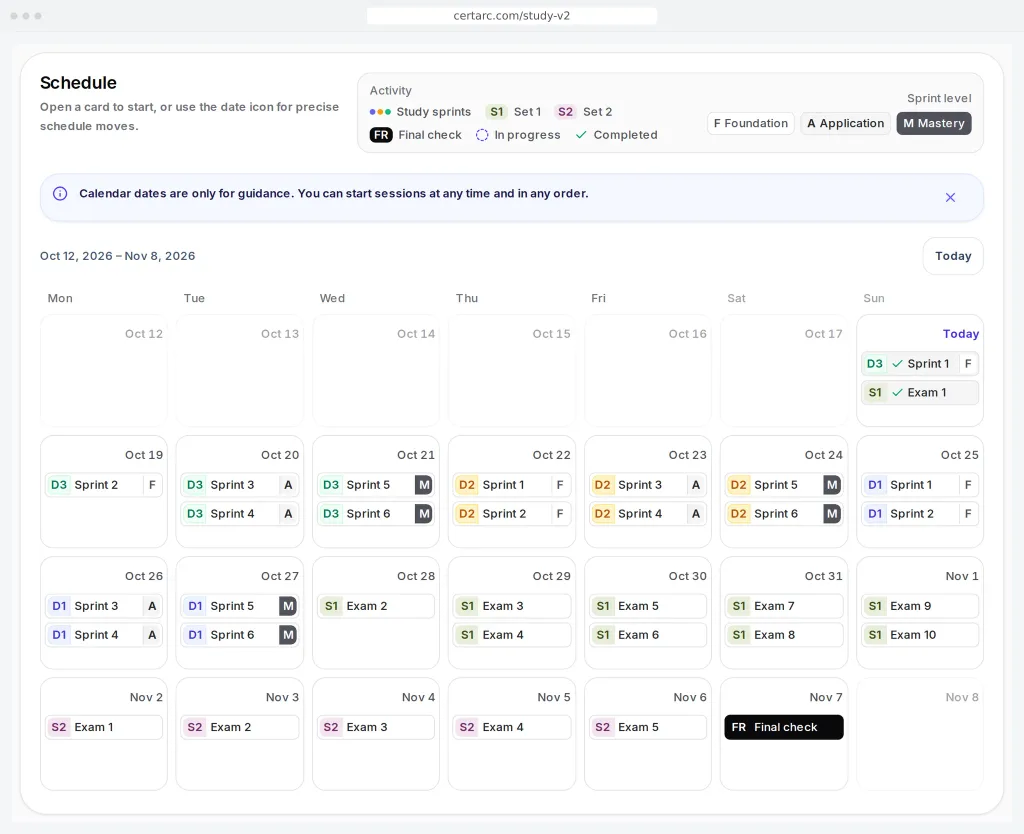
Task: Select the A Application sprint level
Action: [845, 123]
